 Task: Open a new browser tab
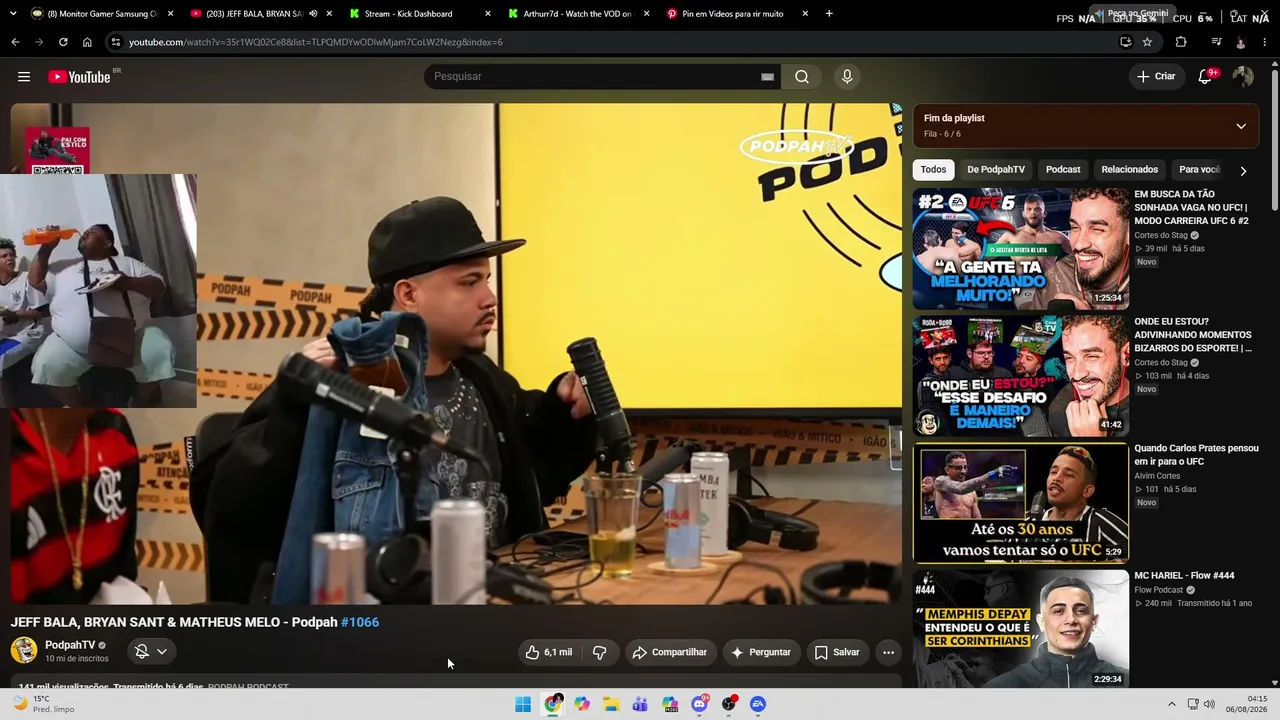829,14
